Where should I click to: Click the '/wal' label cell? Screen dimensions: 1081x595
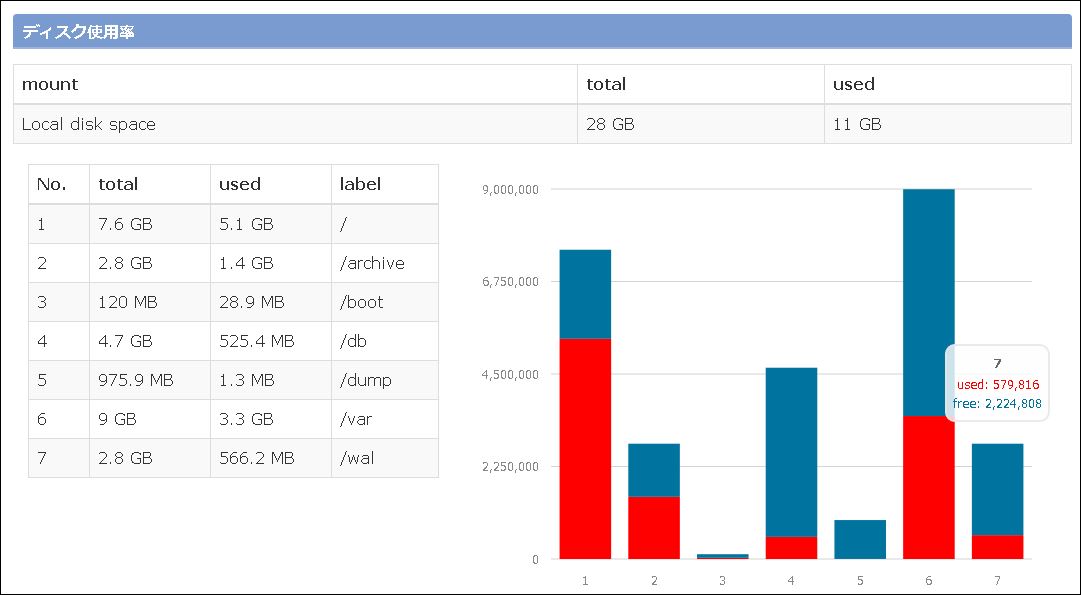pyautogui.click(x=385, y=458)
